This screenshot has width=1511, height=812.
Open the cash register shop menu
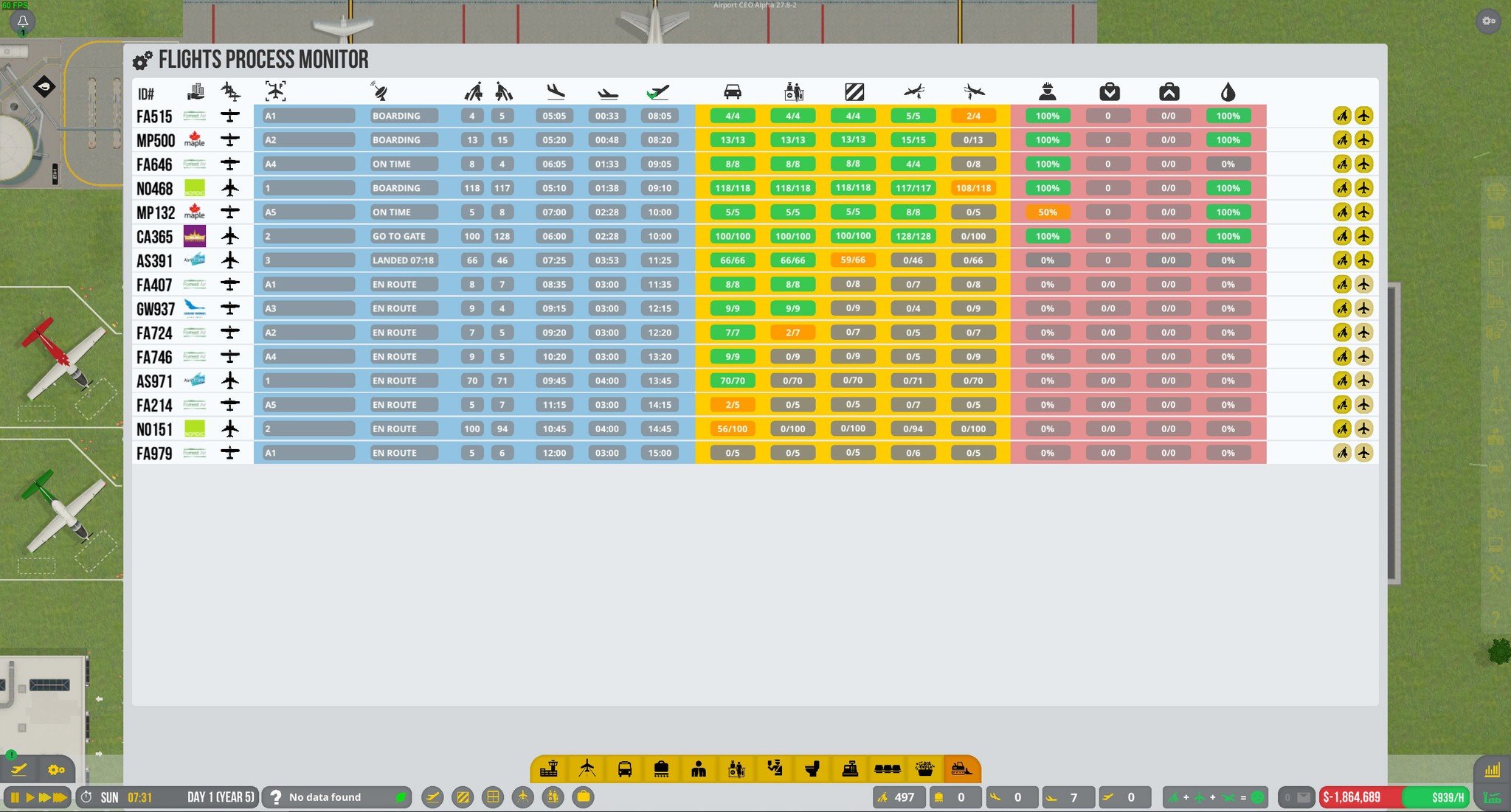pos(850,769)
